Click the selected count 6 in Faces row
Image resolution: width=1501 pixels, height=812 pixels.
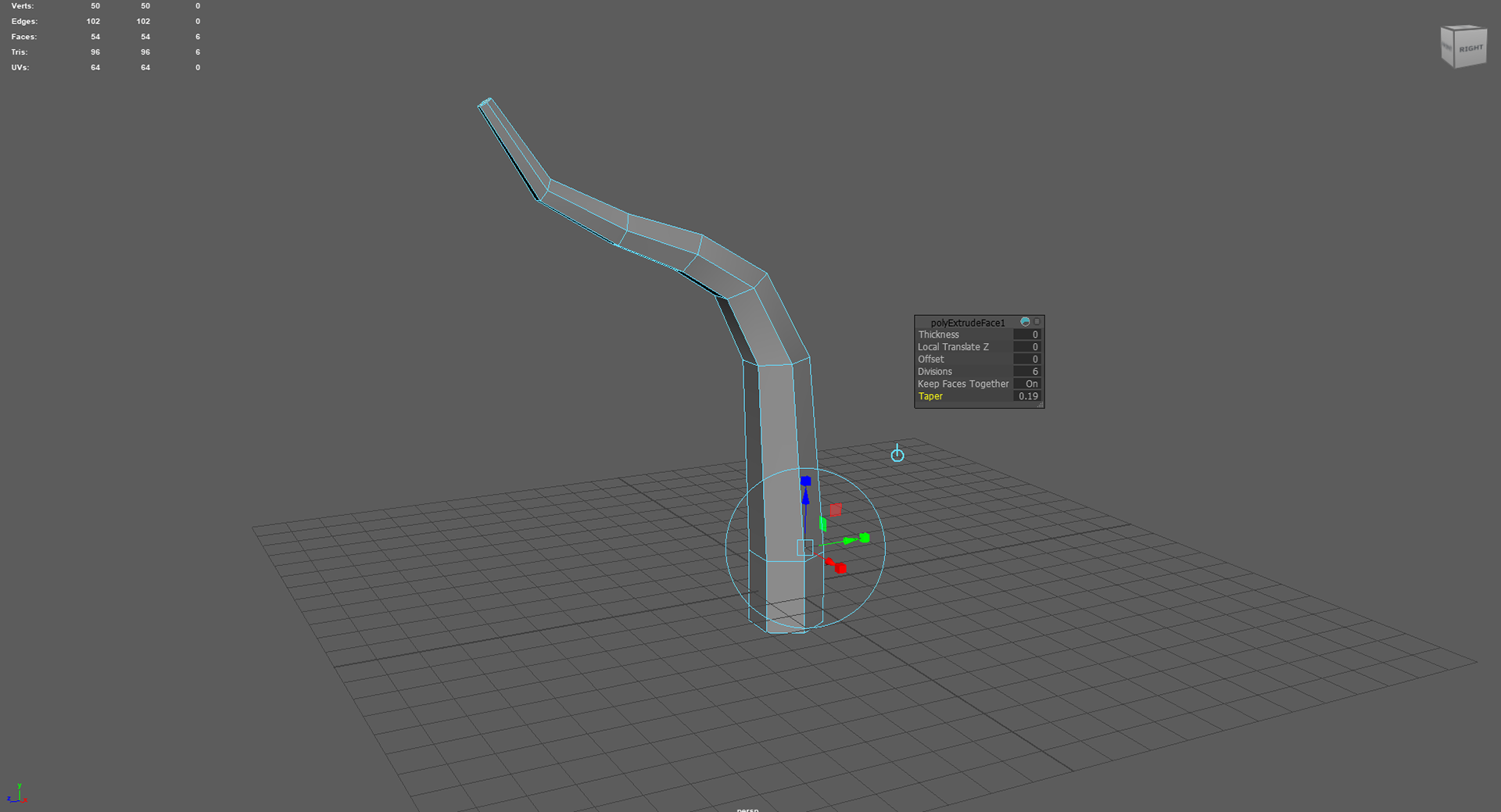(198, 37)
